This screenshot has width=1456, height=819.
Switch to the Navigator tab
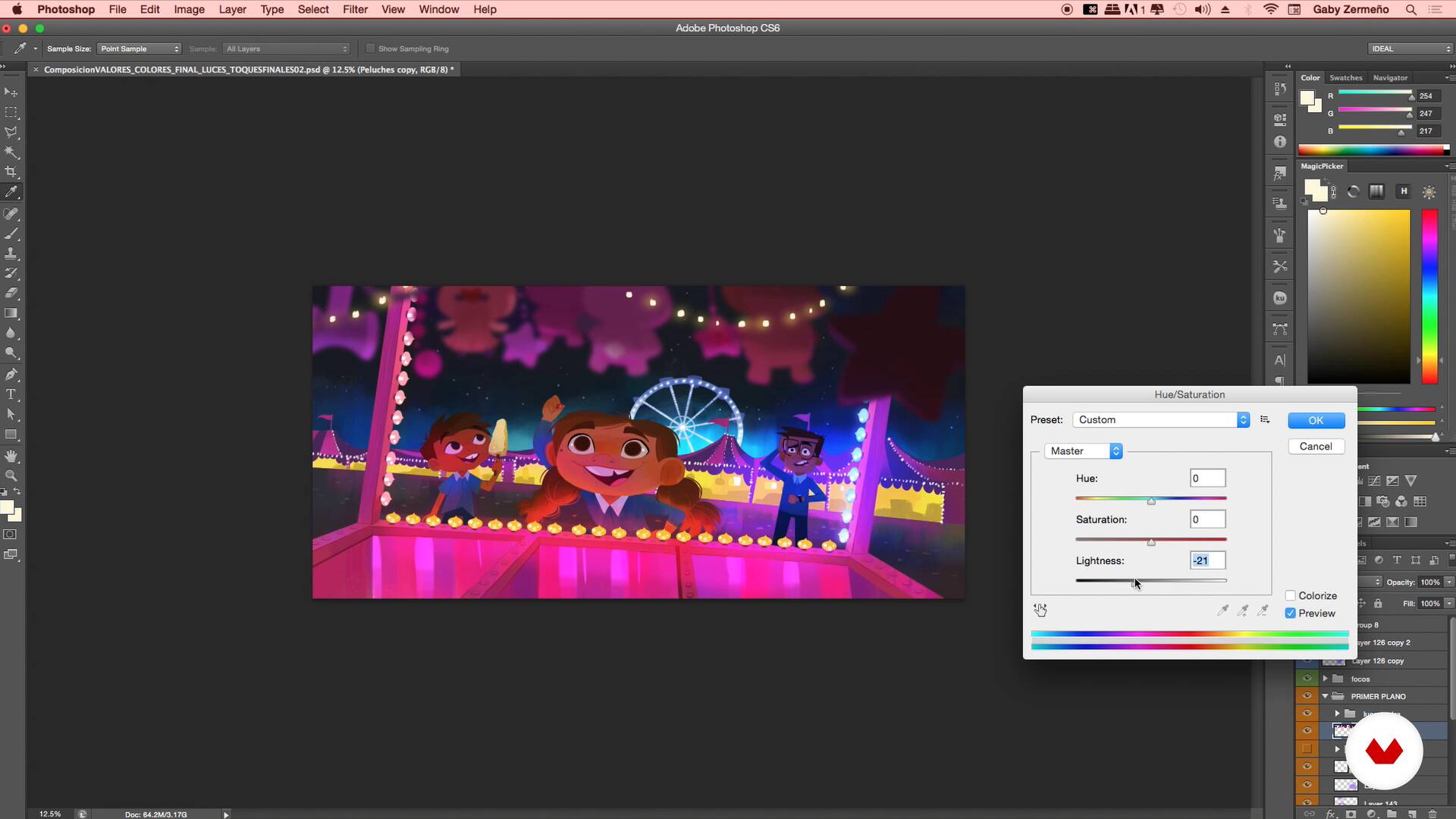pos(1390,77)
